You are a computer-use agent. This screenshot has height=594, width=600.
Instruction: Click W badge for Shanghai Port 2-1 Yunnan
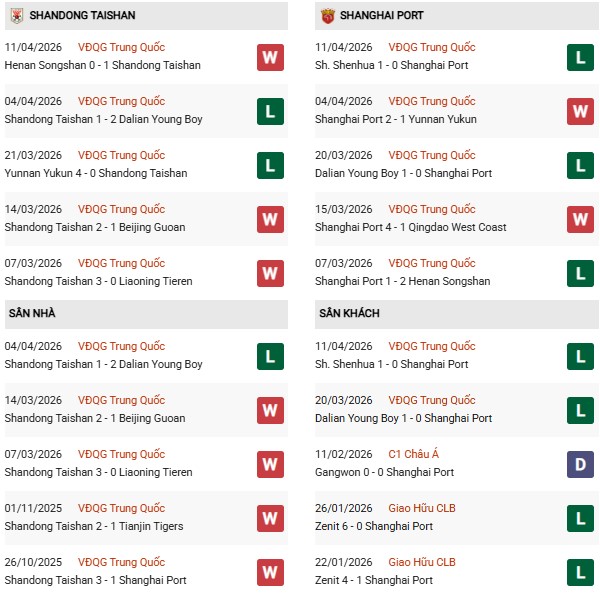581,111
